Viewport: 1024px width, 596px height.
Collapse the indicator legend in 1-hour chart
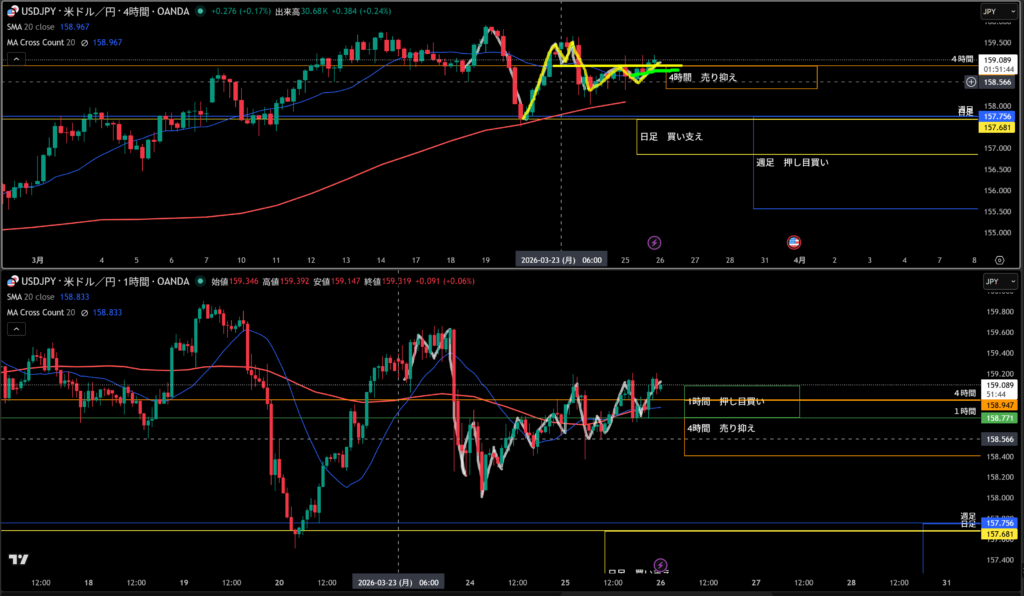tap(15, 328)
